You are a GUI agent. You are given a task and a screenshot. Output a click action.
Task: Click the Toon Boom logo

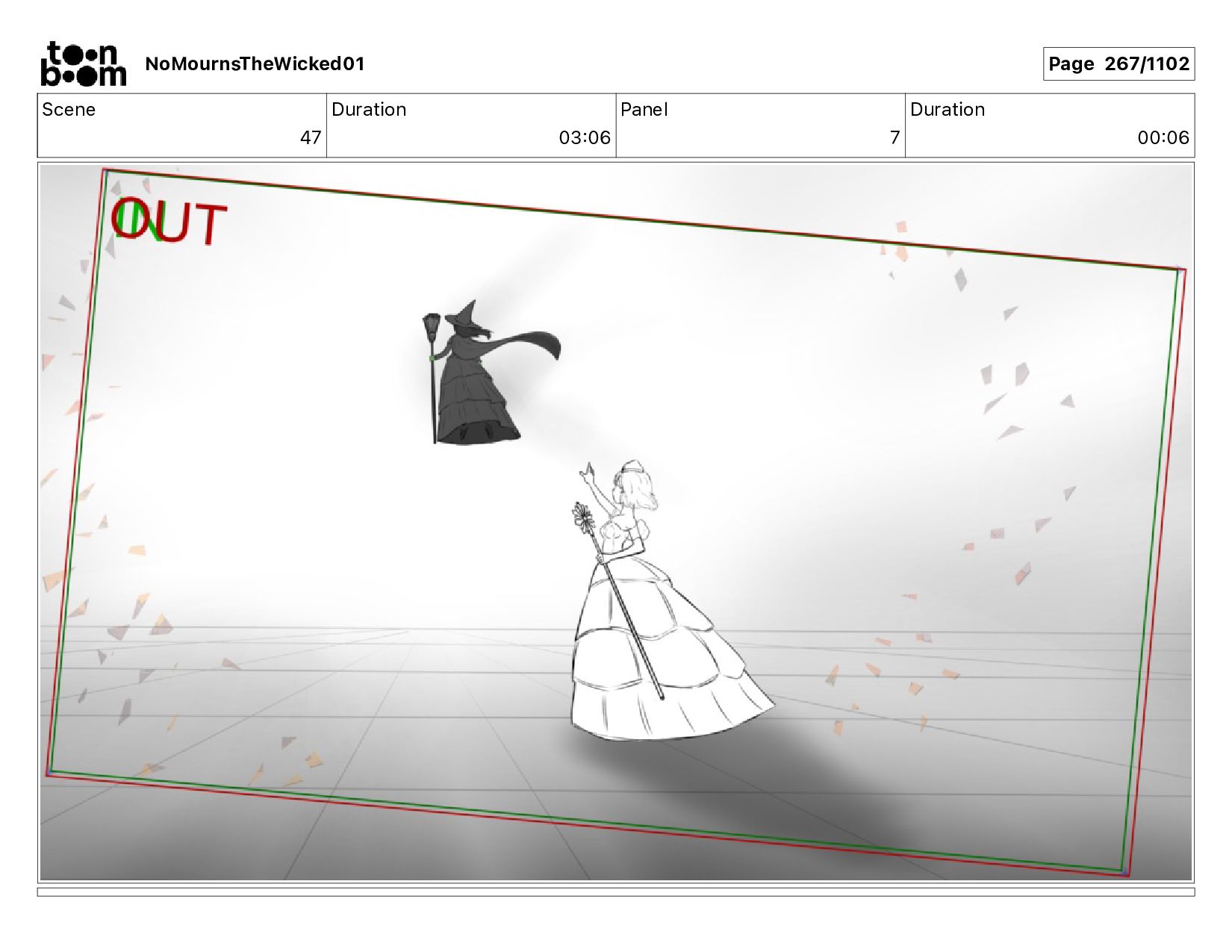[x=83, y=63]
